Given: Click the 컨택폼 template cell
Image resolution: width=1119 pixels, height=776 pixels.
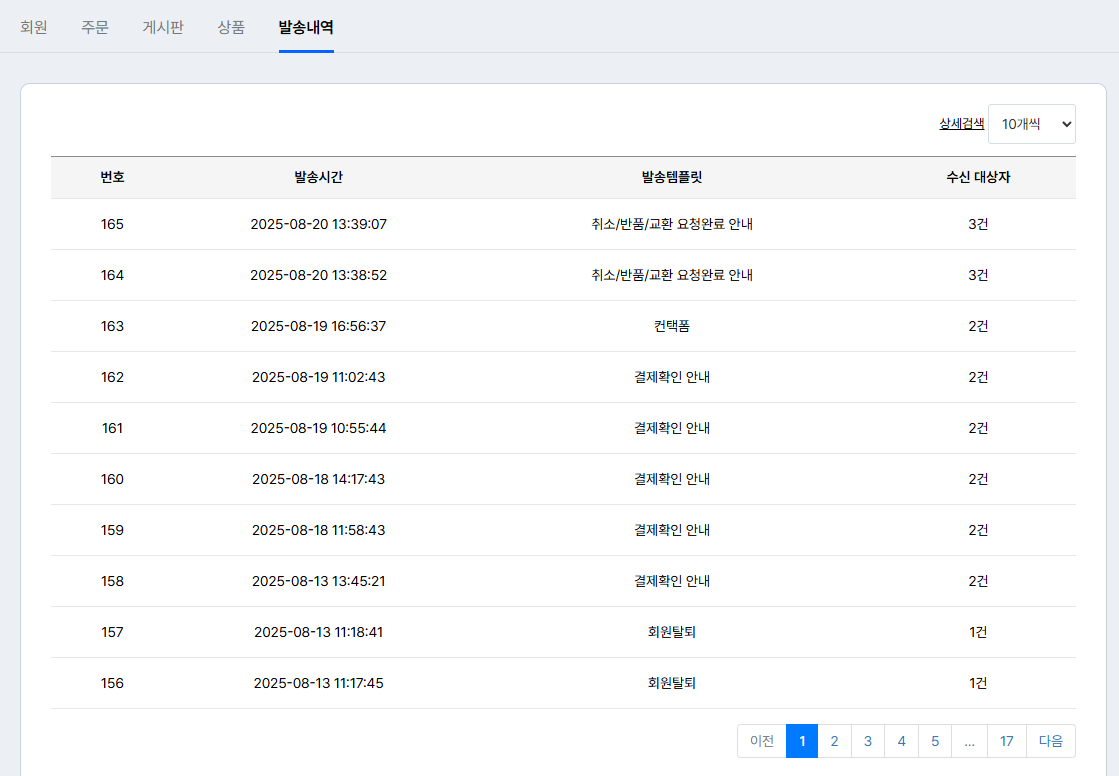Looking at the screenshot, I should point(672,326).
